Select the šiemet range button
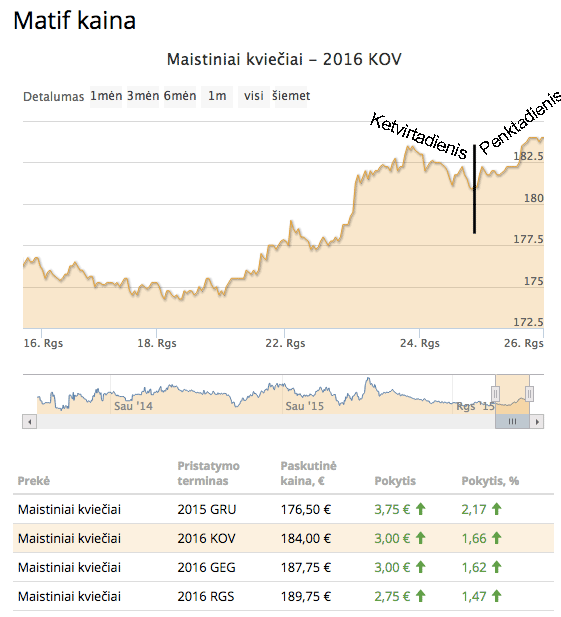The width and height of the screenshot is (561, 617). tap(291, 96)
